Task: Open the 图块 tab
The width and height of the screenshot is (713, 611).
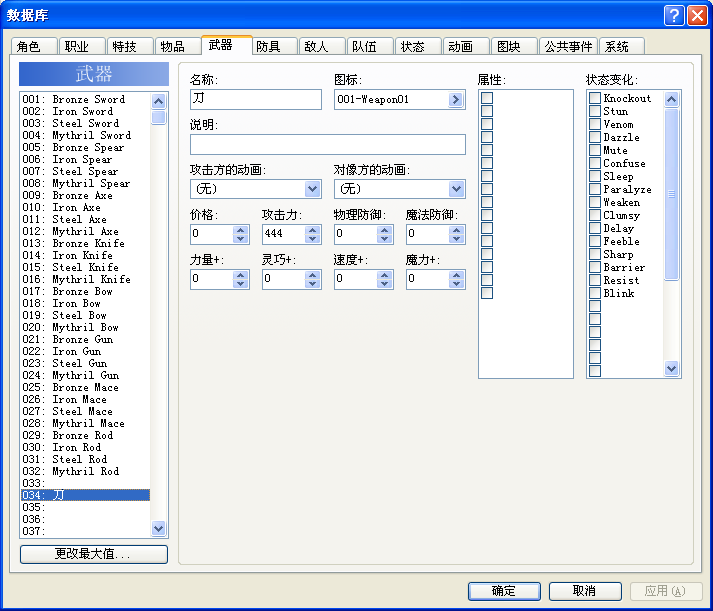Action: (514, 46)
